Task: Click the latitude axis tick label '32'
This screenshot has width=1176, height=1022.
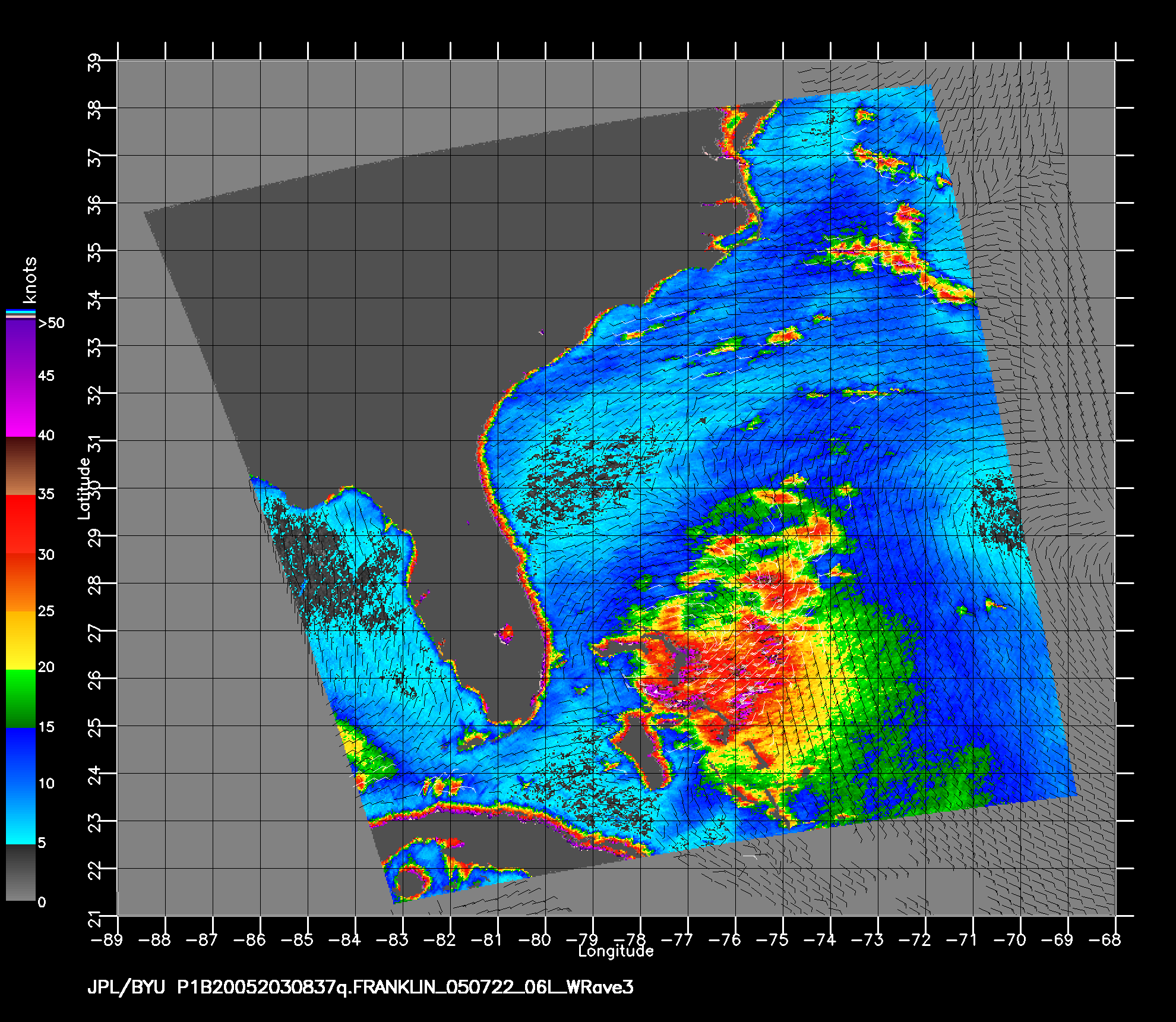Action: (x=94, y=395)
